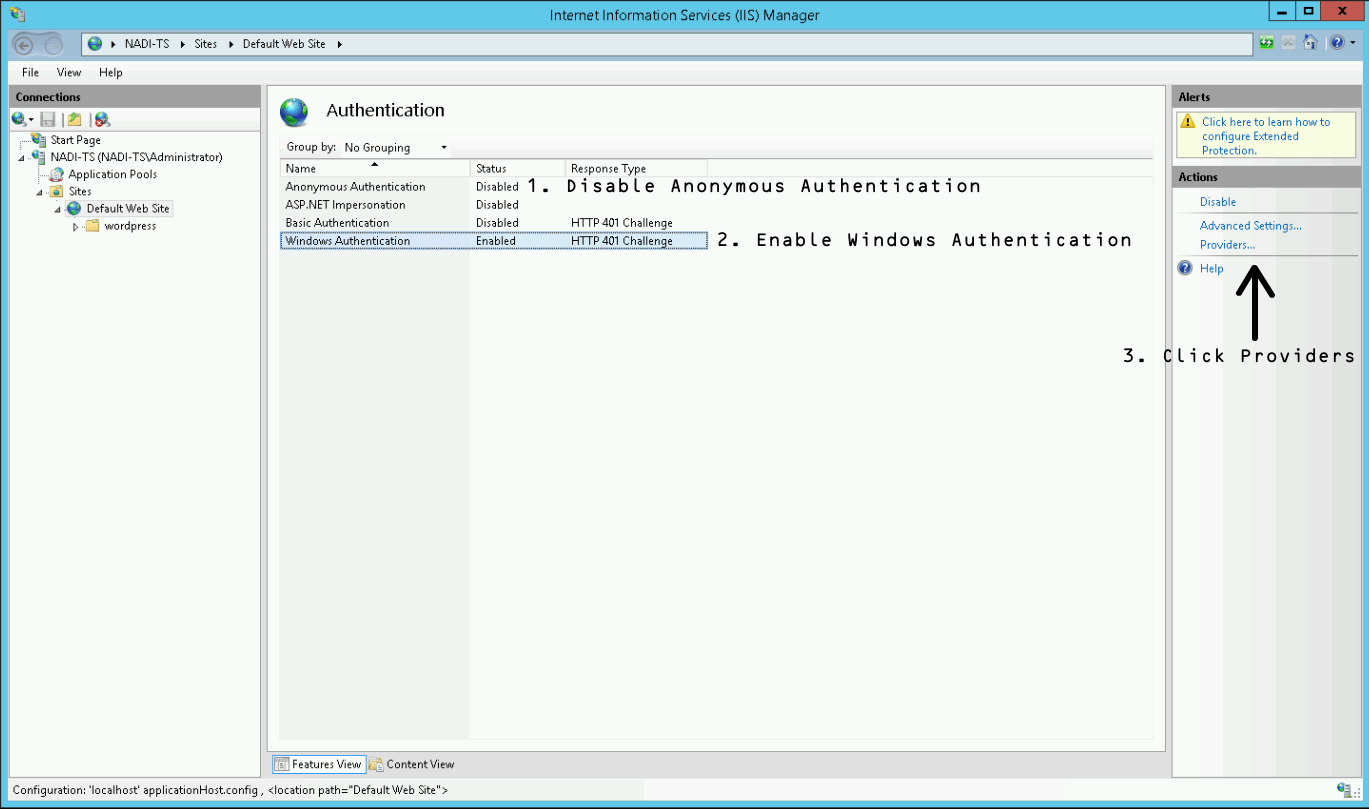Navigate back with the left arrow icon
This screenshot has height=809, width=1369.
click(x=22, y=43)
